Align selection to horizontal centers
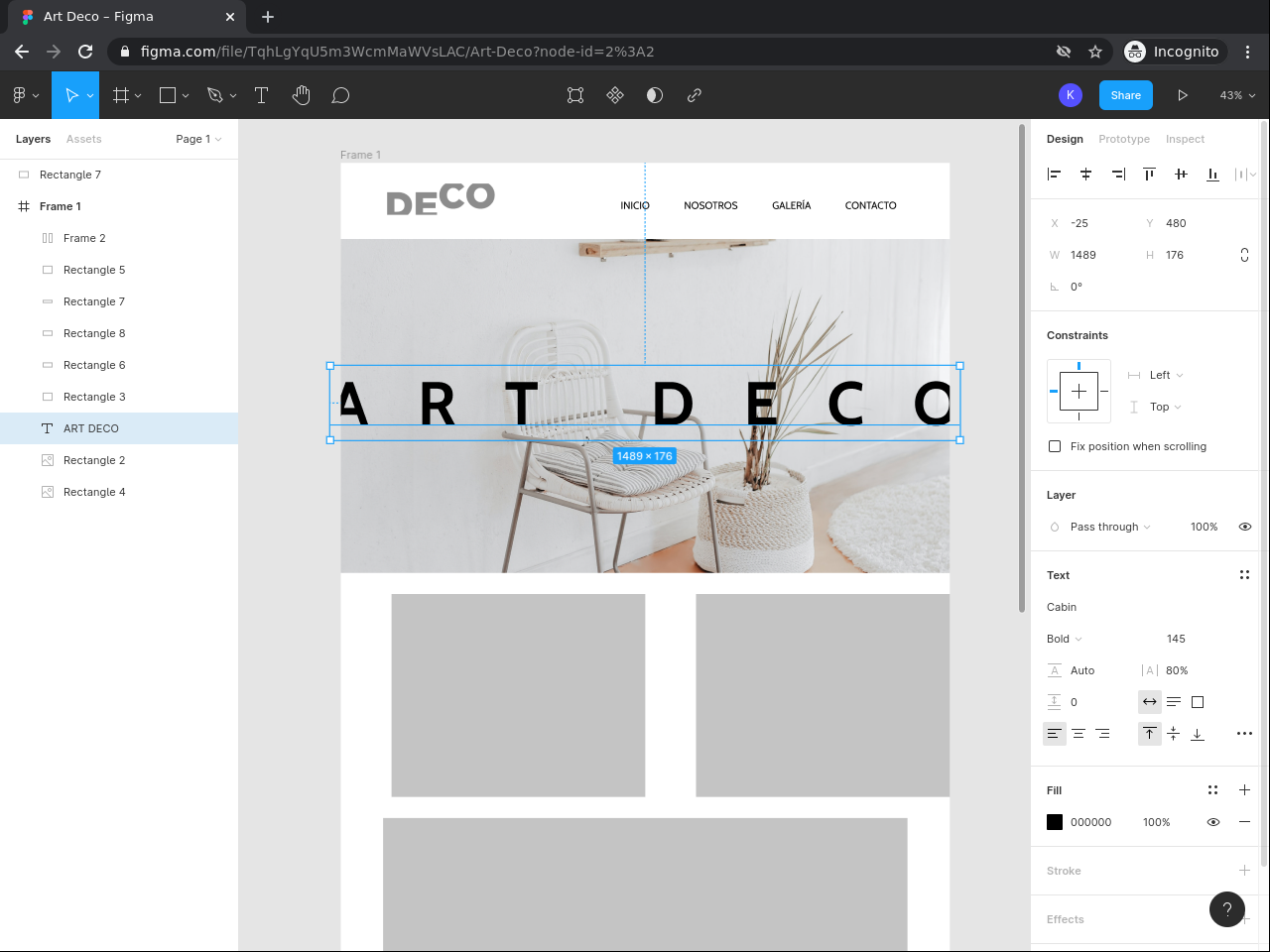The height and width of the screenshot is (952, 1270). point(1085,175)
